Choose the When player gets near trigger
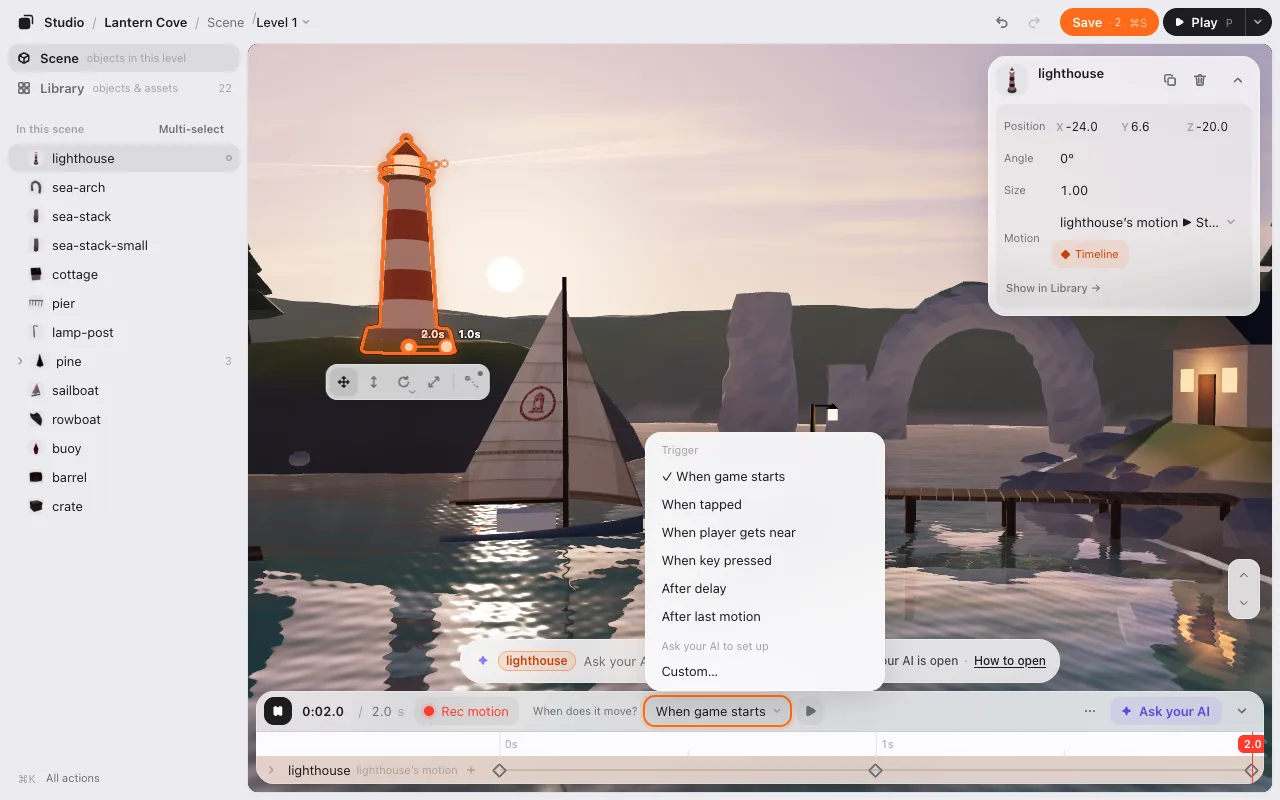Image resolution: width=1280 pixels, height=800 pixels. coord(765,532)
